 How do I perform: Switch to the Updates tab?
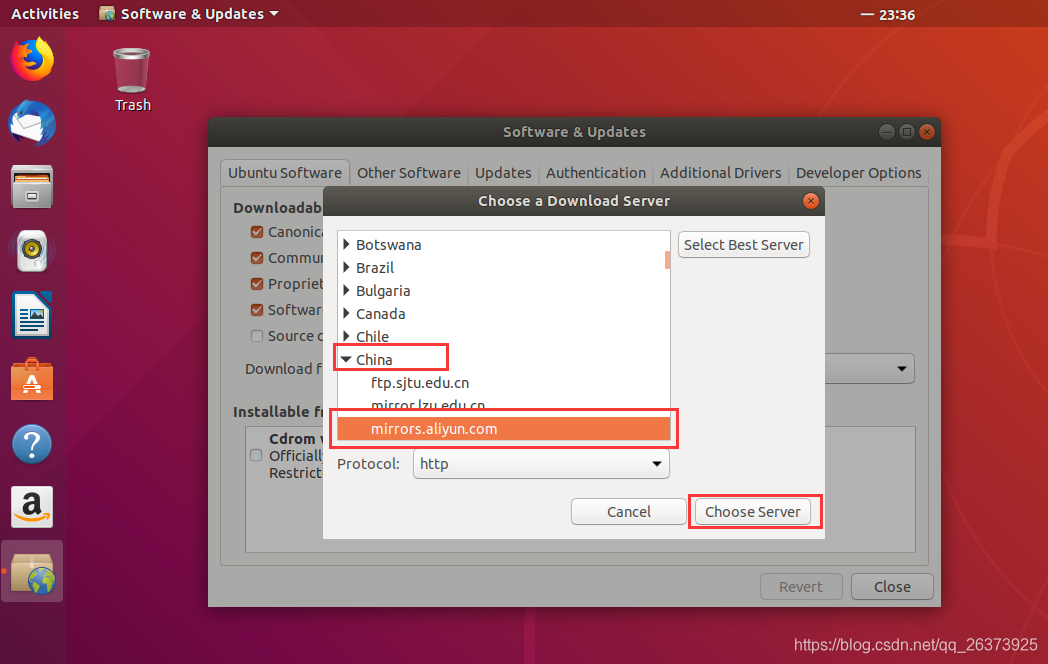click(x=503, y=173)
